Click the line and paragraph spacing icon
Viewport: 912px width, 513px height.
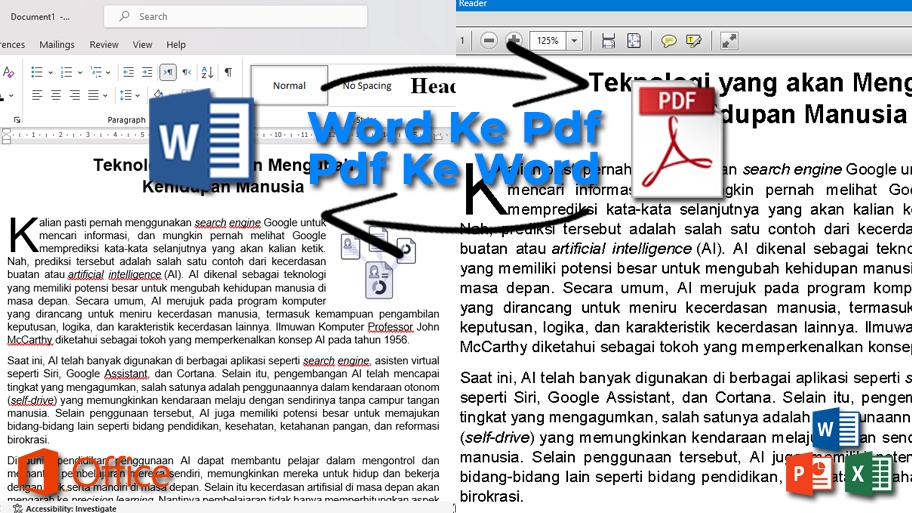click(x=126, y=95)
